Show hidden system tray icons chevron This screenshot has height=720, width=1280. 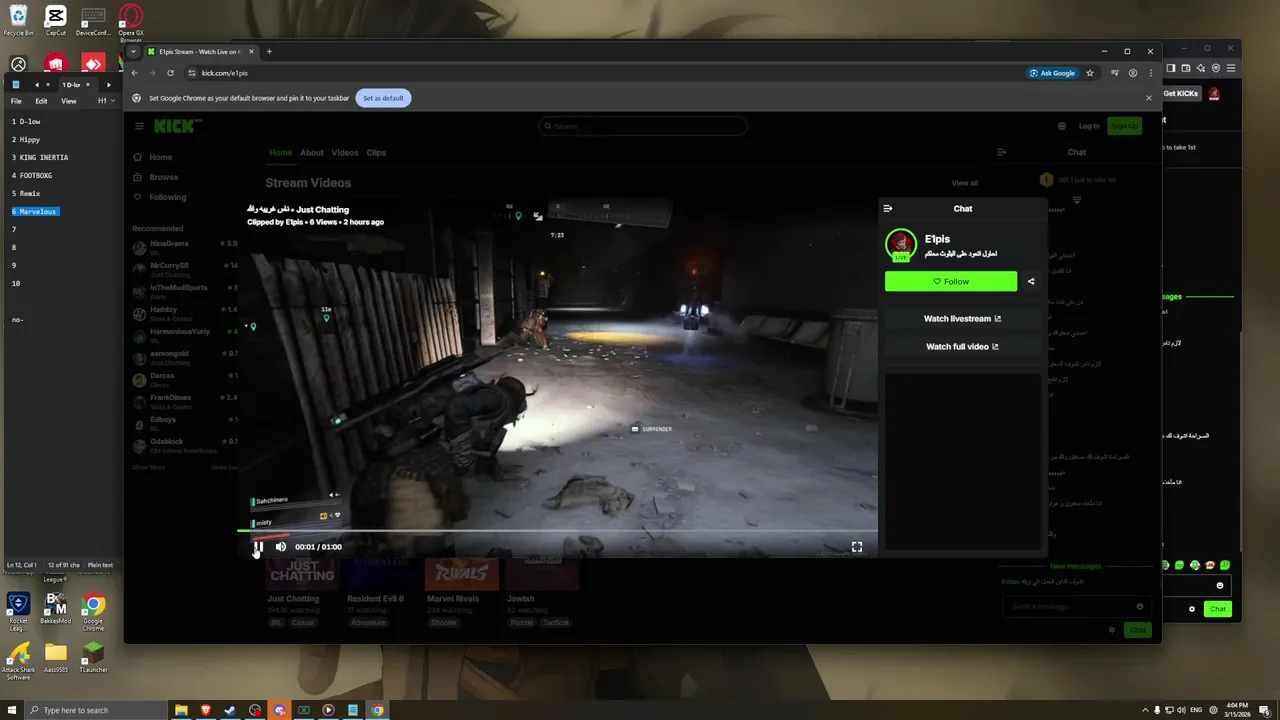[1145, 710]
